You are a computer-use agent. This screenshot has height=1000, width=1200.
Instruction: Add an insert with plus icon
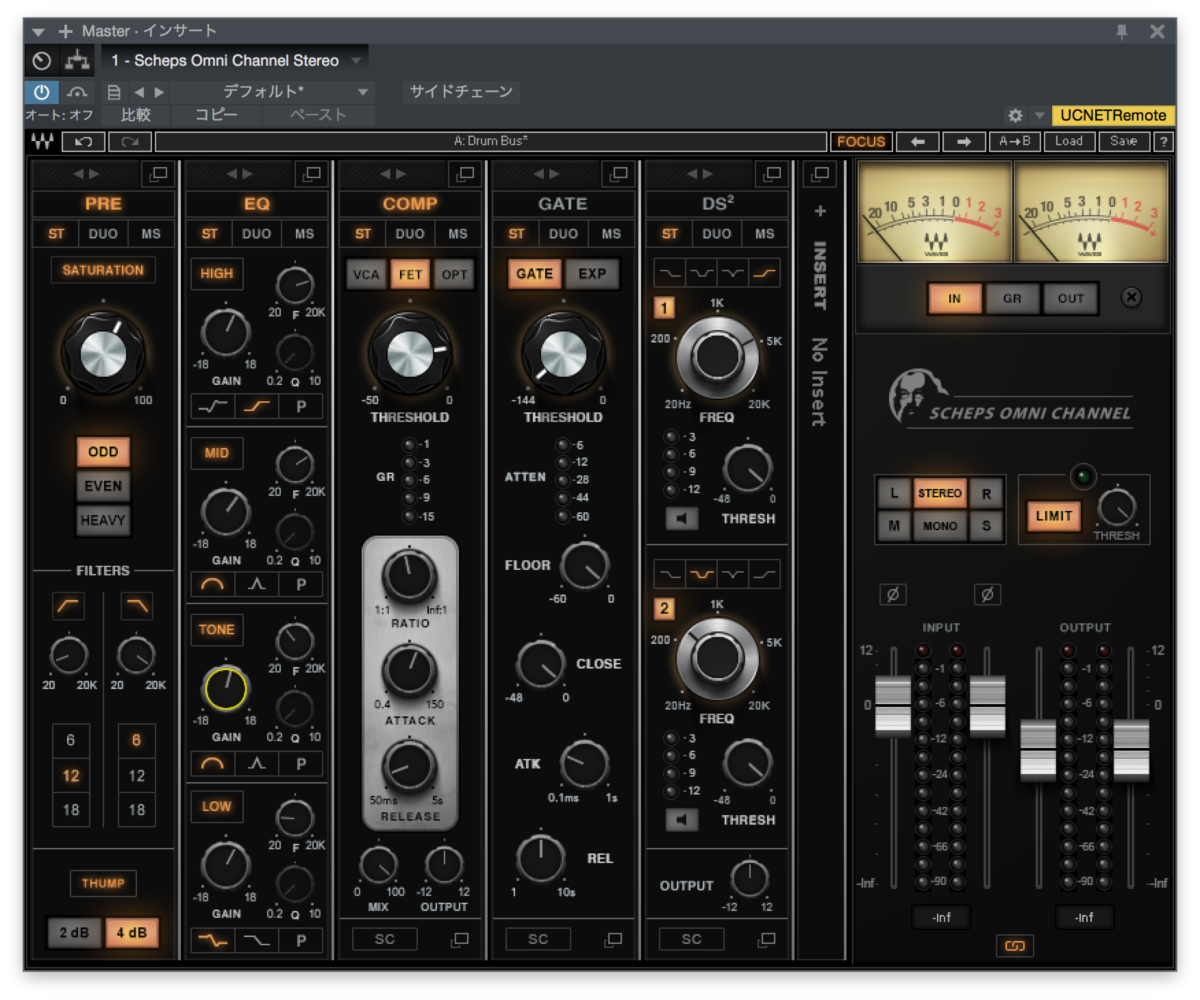coord(820,211)
